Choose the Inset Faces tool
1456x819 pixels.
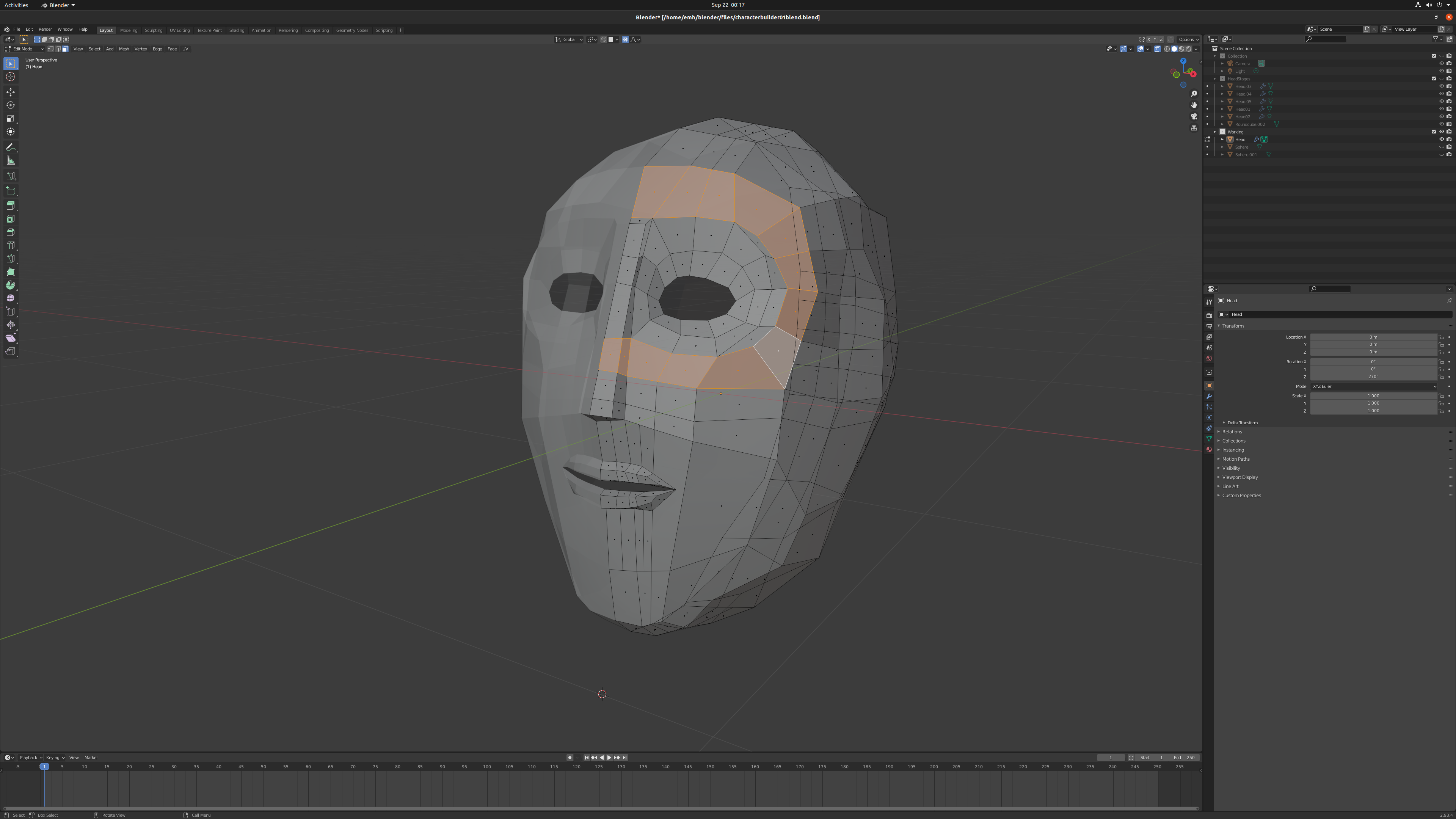pyautogui.click(x=11, y=219)
